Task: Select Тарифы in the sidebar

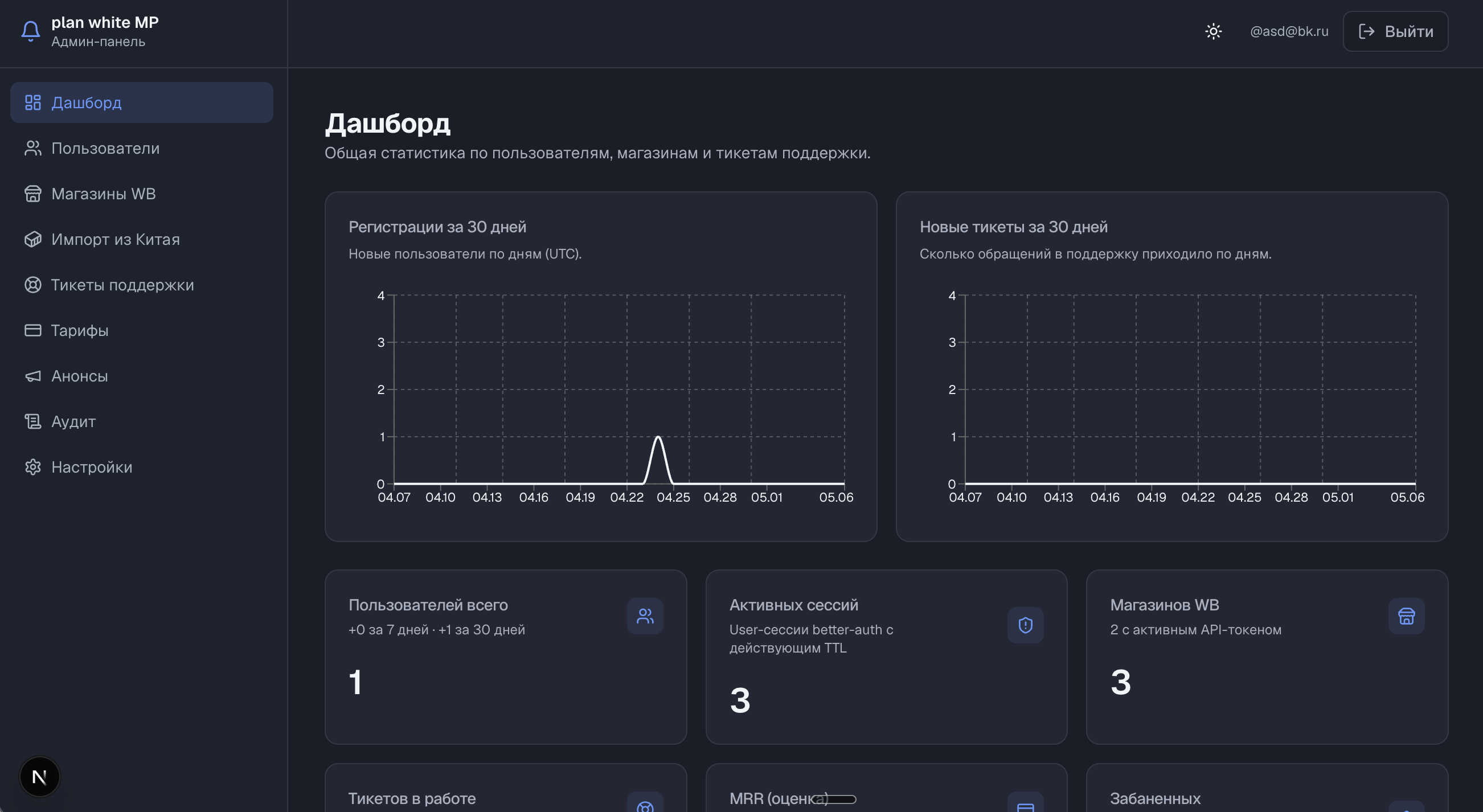Action: (x=142, y=330)
